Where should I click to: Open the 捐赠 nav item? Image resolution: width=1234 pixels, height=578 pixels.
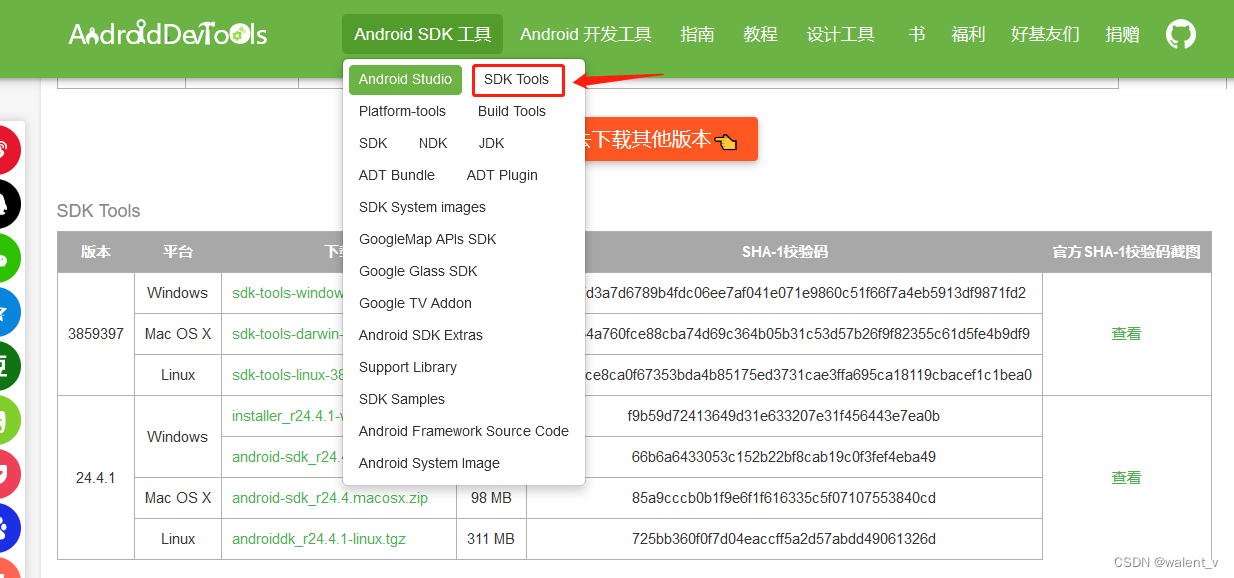(x=1122, y=34)
